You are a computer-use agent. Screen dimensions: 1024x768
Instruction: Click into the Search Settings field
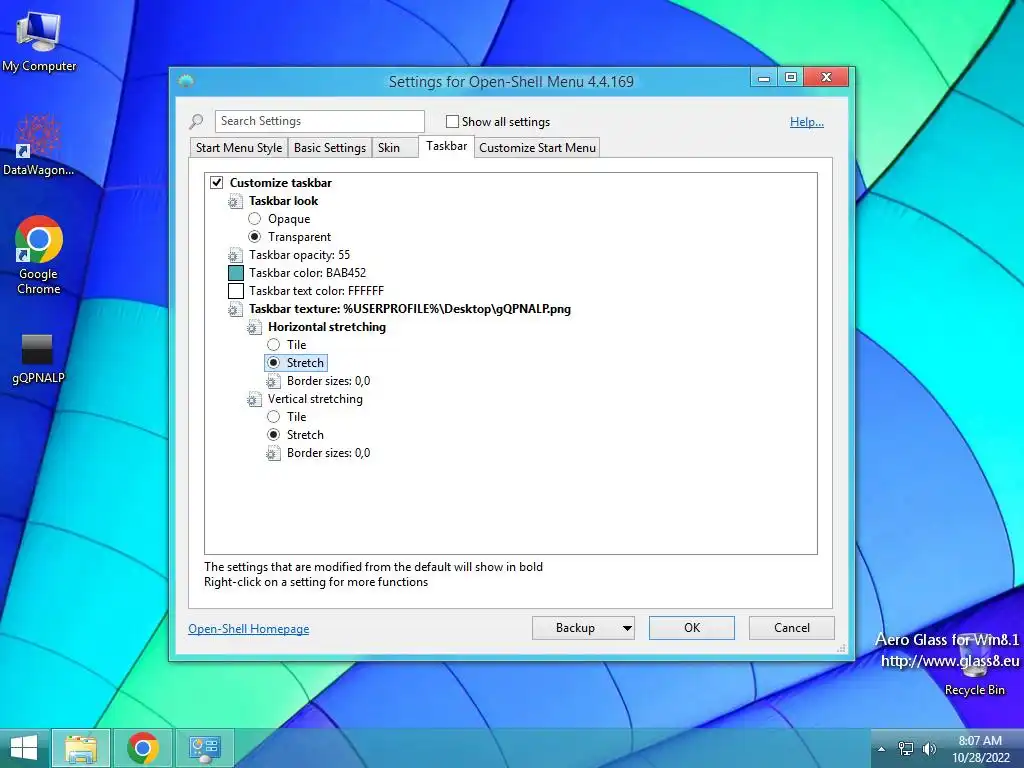pos(319,121)
